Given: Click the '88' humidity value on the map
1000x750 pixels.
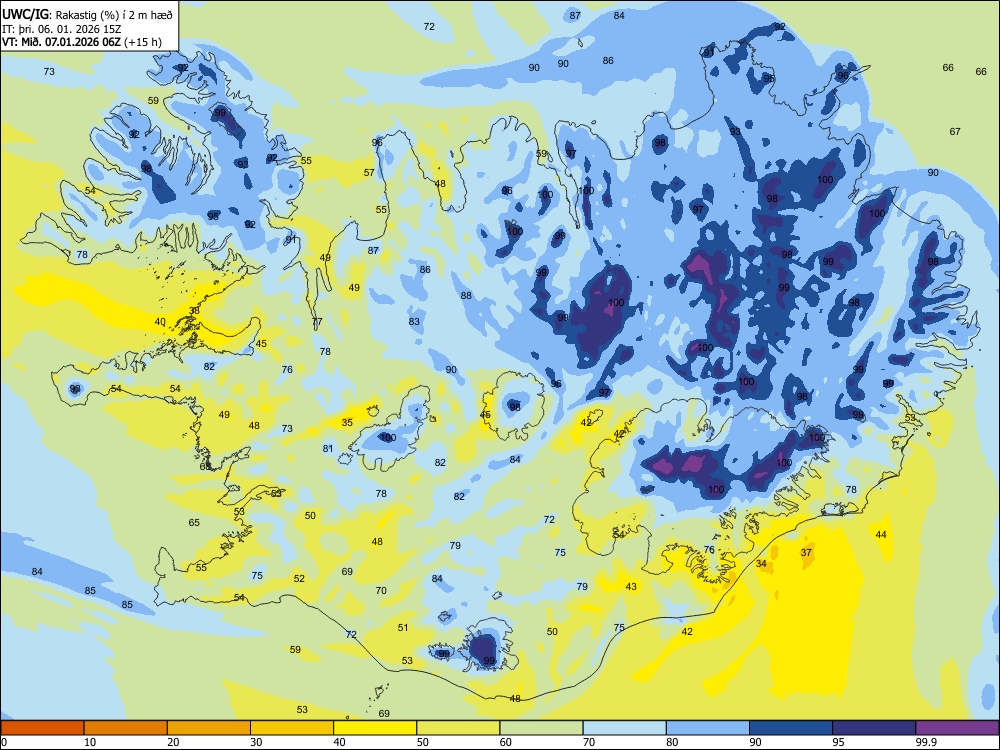Looking at the screenshot, I should [466, 295].
